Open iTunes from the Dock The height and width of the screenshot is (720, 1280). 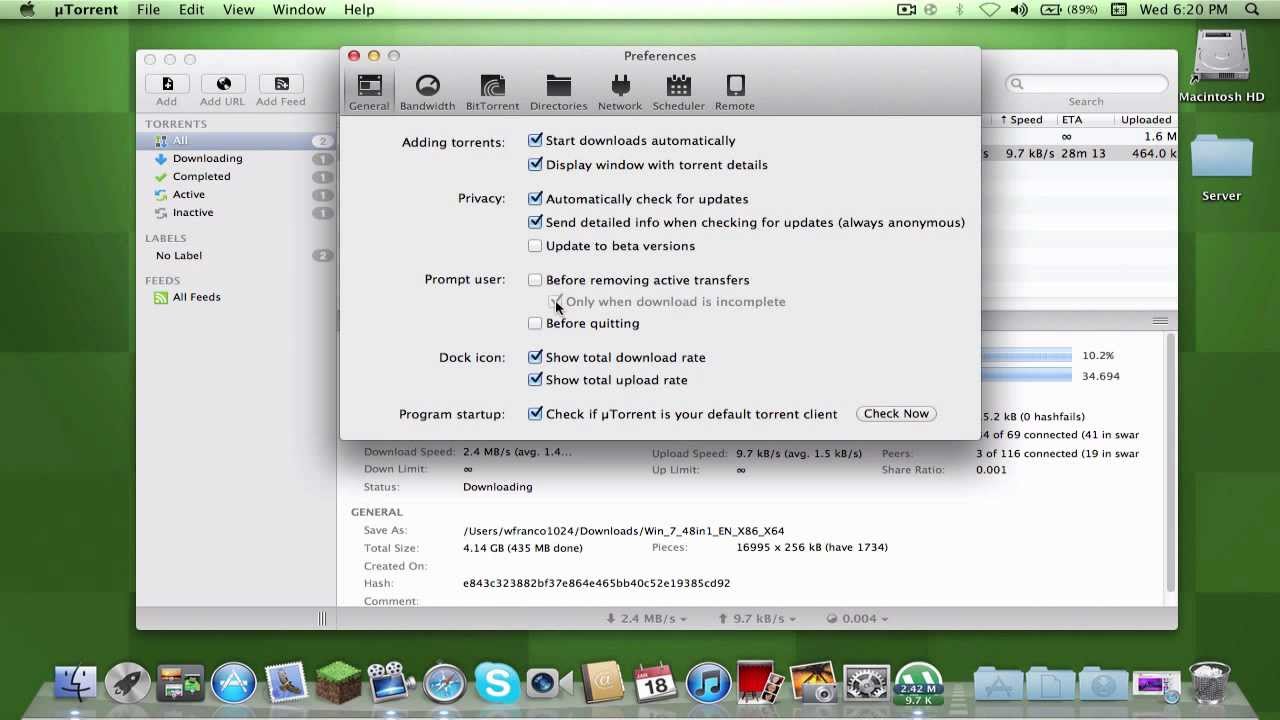708,683
